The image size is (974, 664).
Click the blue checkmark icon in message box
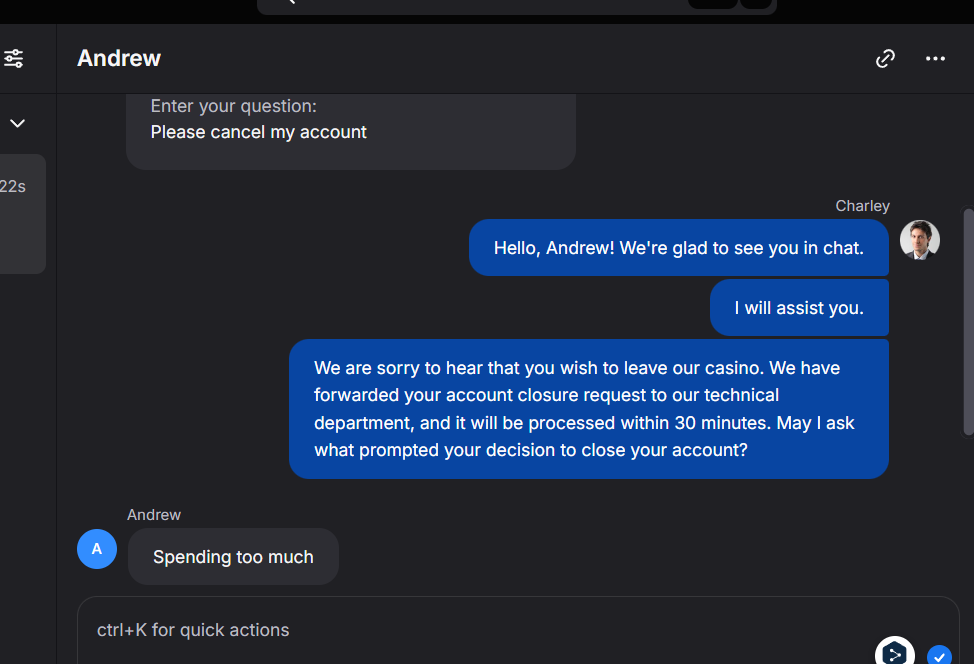(x=938, y=656)
